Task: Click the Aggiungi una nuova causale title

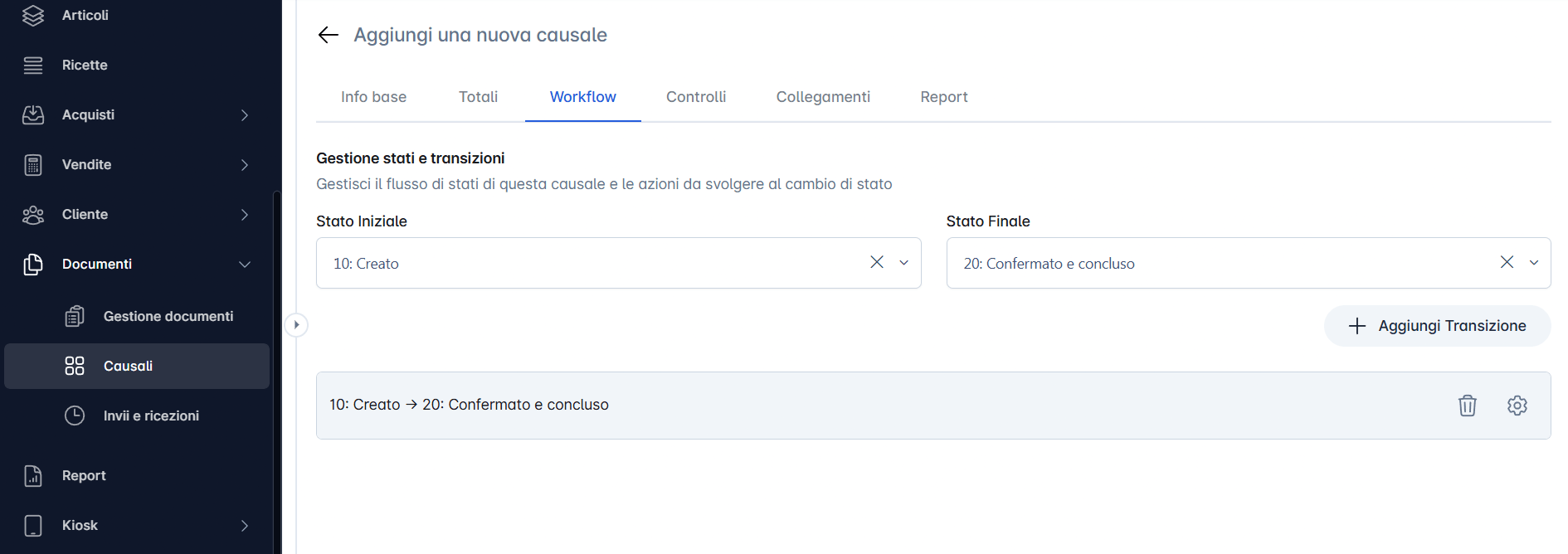Action: pyautogui.click(x=480, y=35)
